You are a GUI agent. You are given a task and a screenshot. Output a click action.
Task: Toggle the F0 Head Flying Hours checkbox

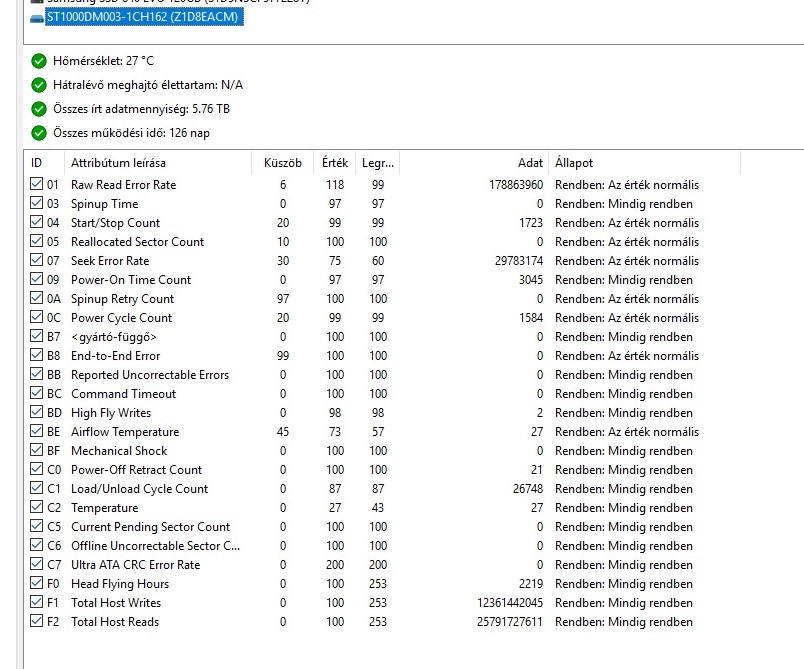[x=36, y=582]
